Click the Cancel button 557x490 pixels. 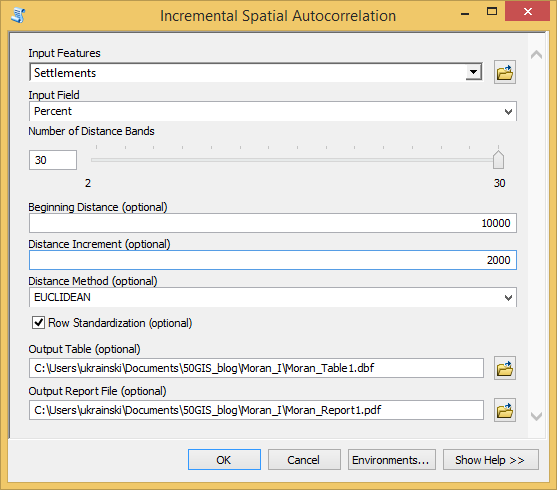coord(304,460)
